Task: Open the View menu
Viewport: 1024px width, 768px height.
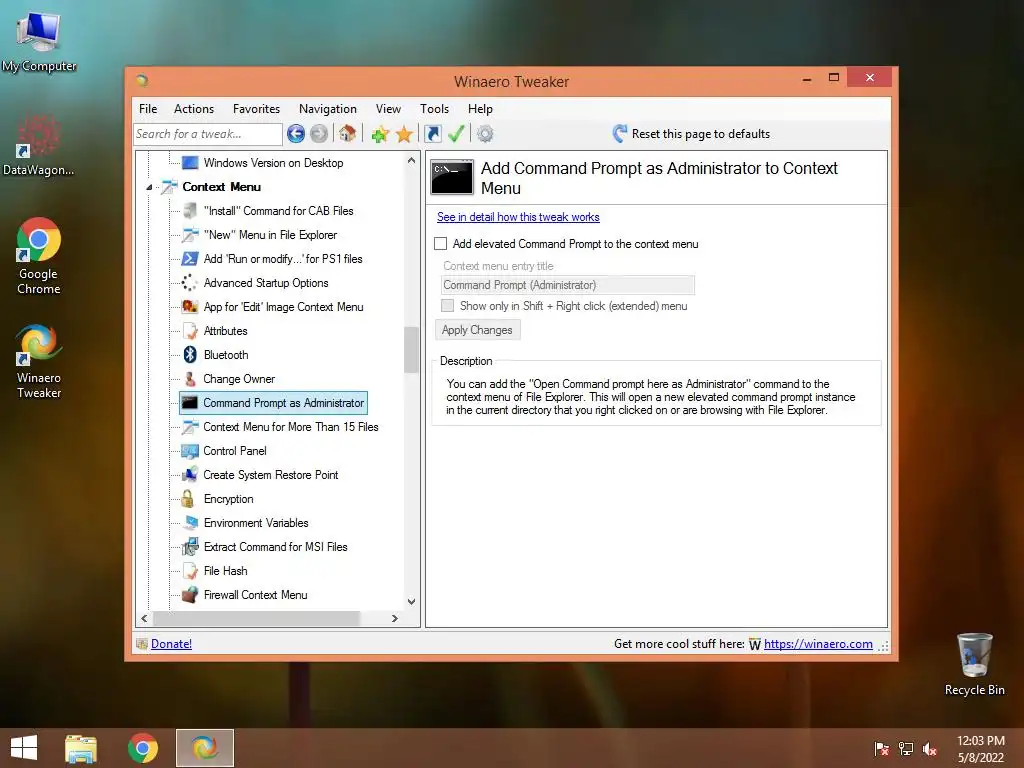Action: 388,109
